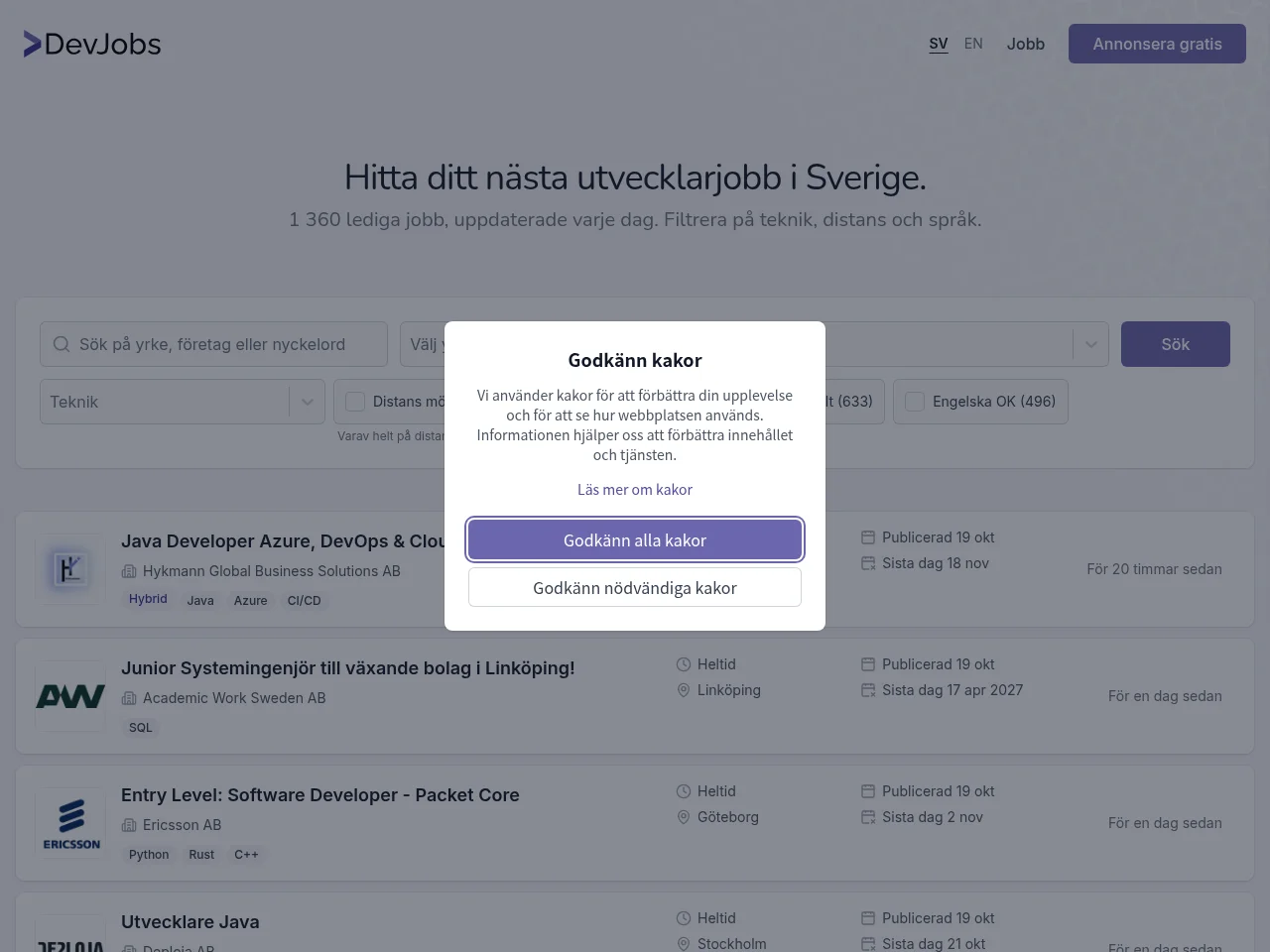Click the Rust tag
This screenshot has height=952, width=1270.
coord(201,855)
